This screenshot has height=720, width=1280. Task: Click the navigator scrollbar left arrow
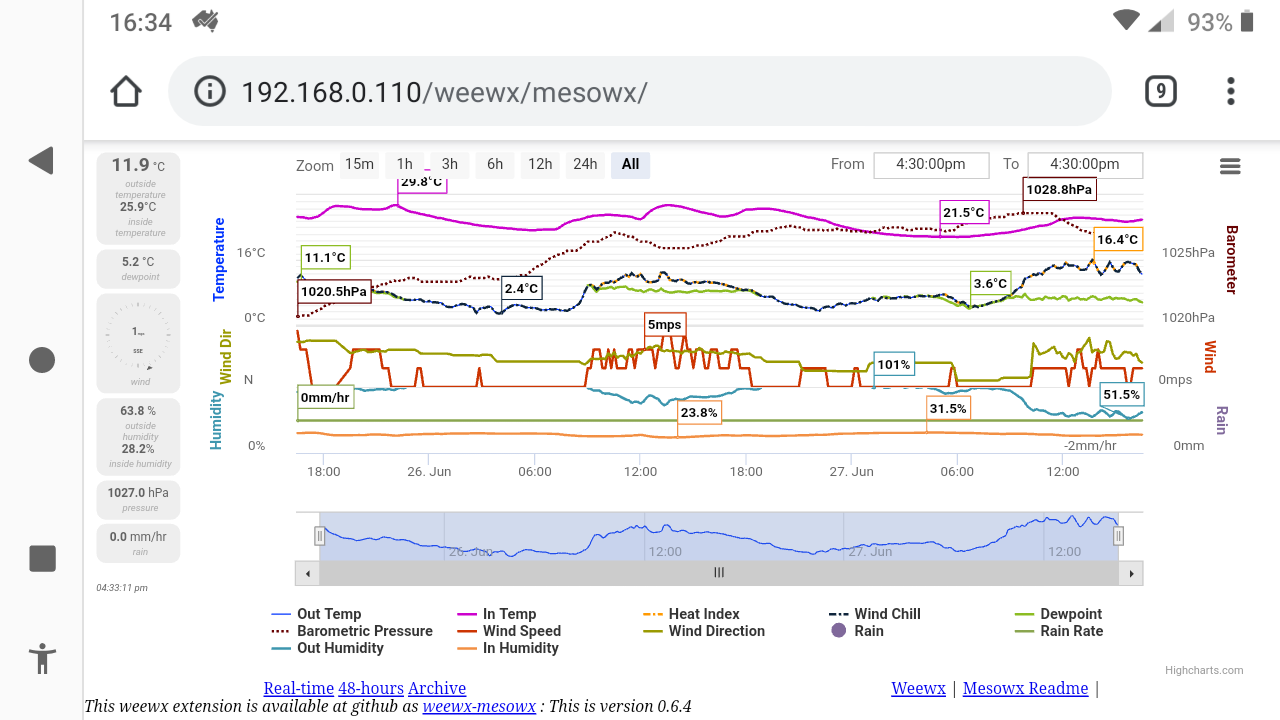pyautogui.click(x=308, y=573)
